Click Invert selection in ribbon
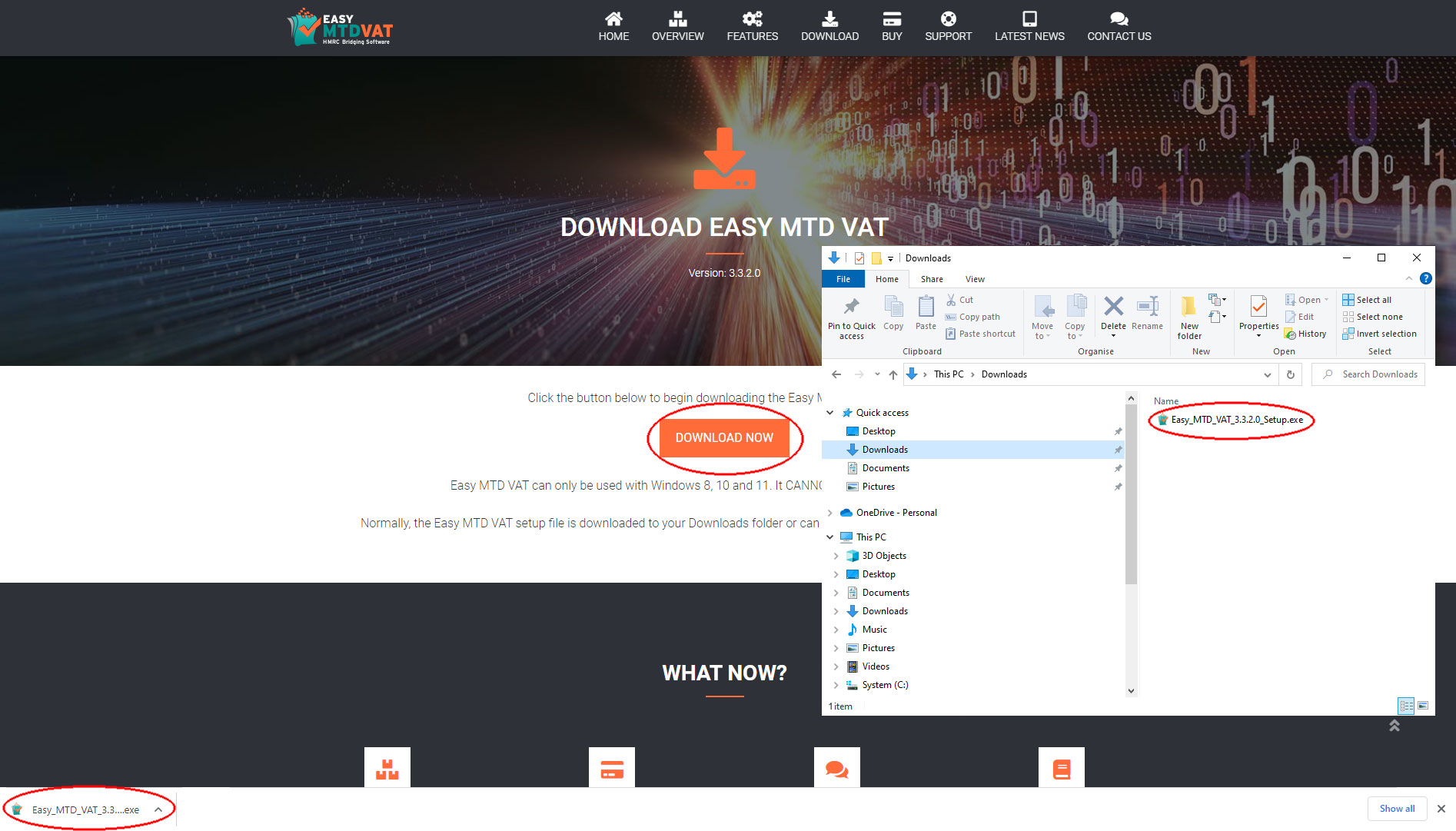Viewport: 1456px width, 831px height. pyautogui.click(x=1379, y=334)
